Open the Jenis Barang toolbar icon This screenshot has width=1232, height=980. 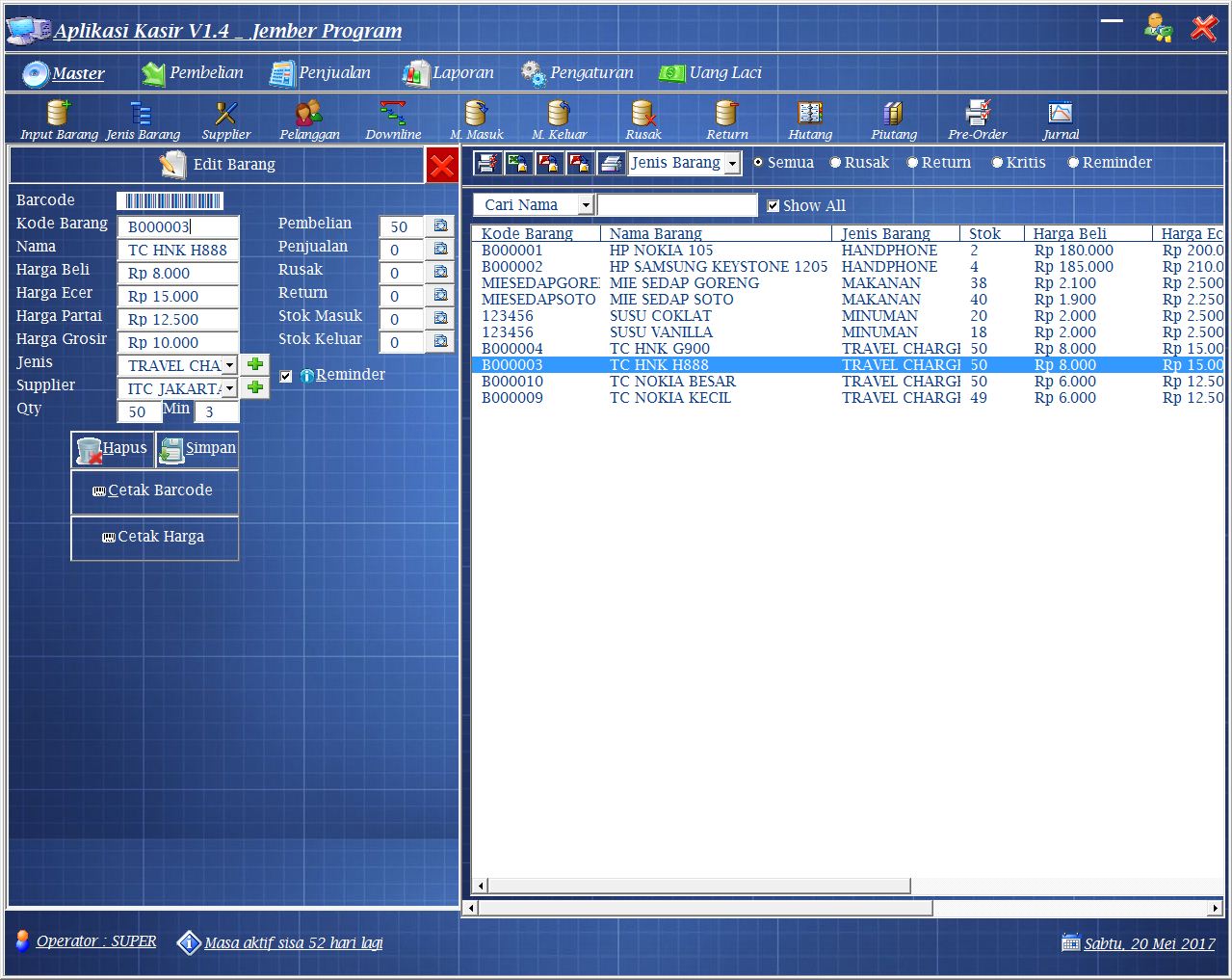tap(143, 120)
